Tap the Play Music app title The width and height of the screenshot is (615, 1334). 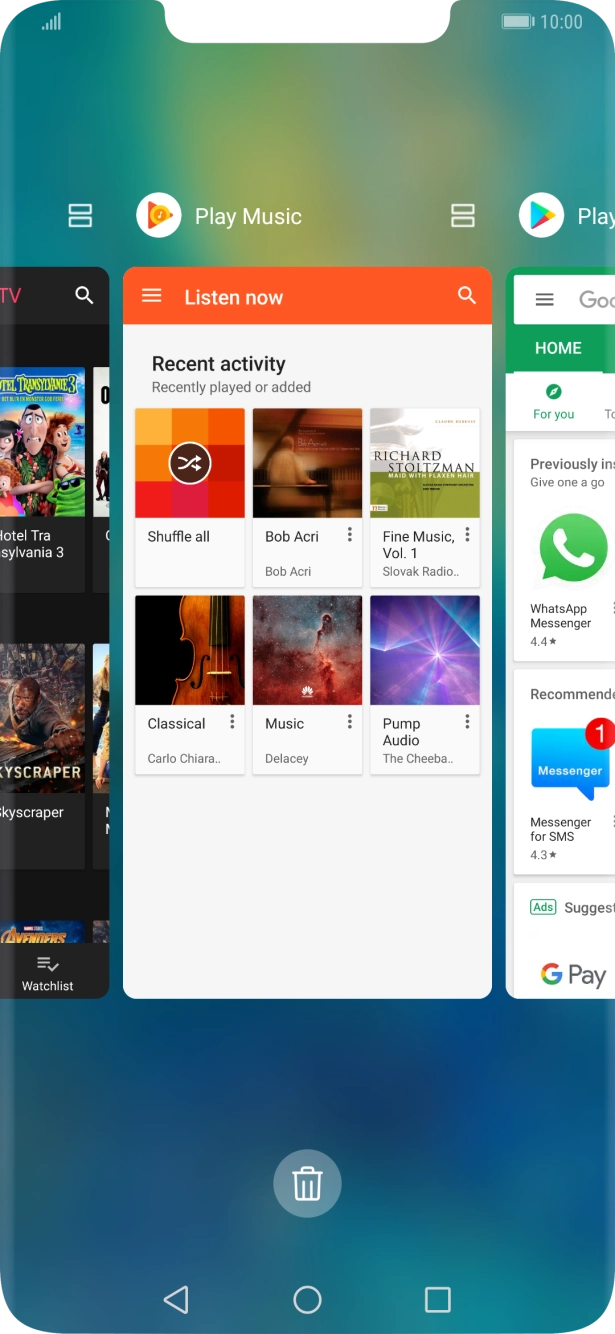tap(248, 216)
